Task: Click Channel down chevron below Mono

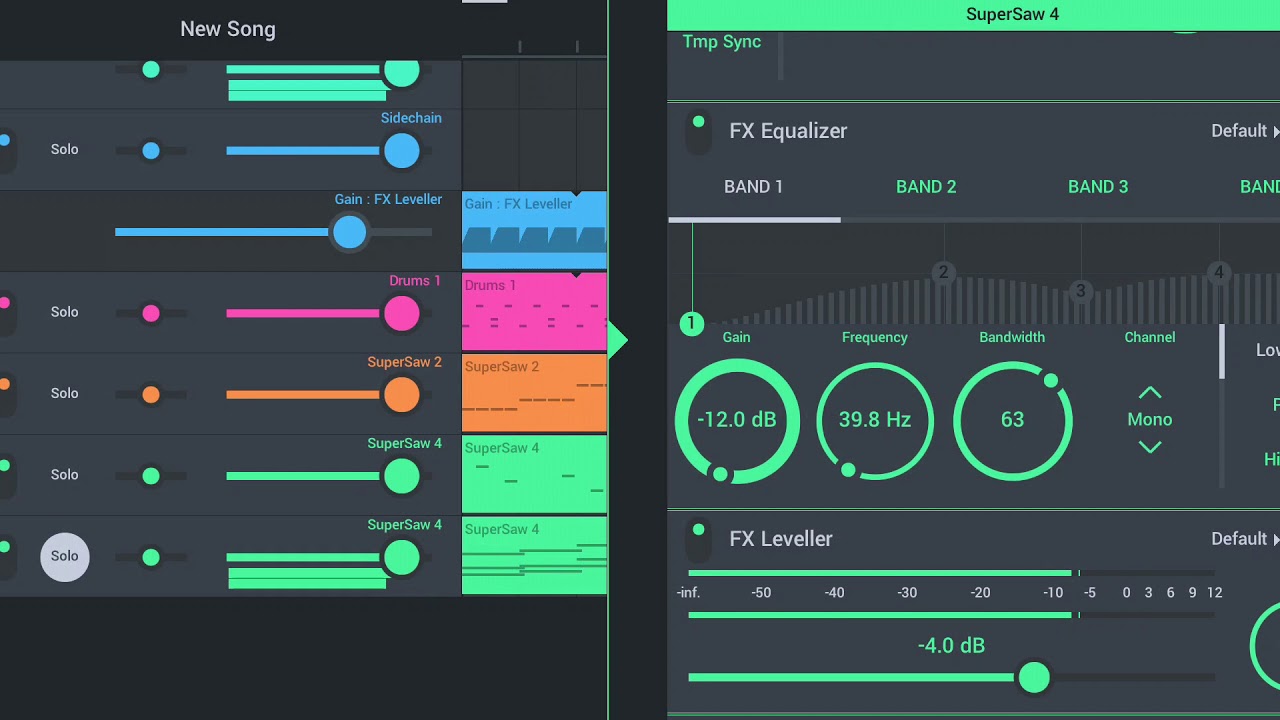Action: click(x=1150, y=448)
